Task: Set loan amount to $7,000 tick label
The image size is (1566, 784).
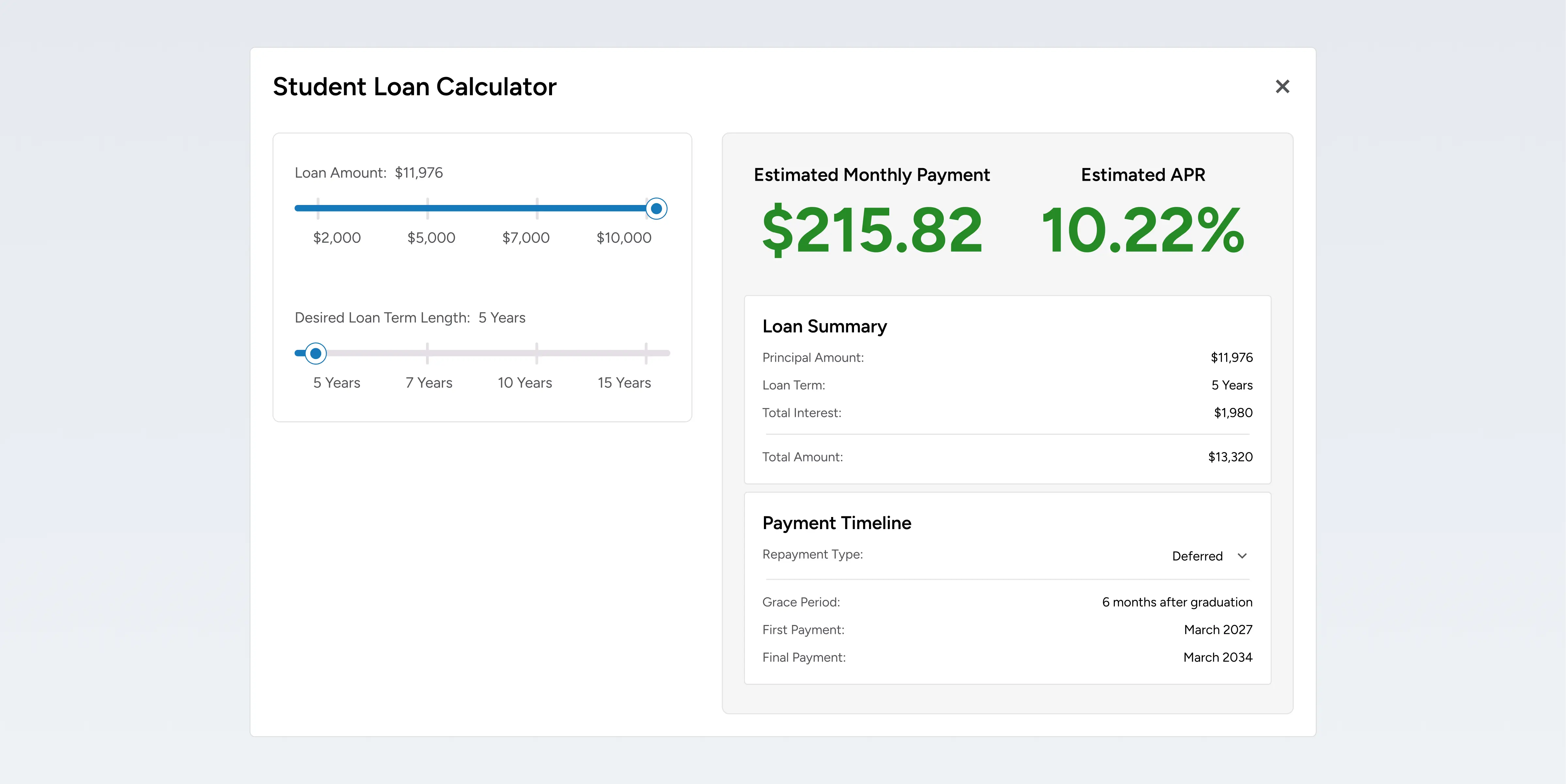Action: click(526, 238)
